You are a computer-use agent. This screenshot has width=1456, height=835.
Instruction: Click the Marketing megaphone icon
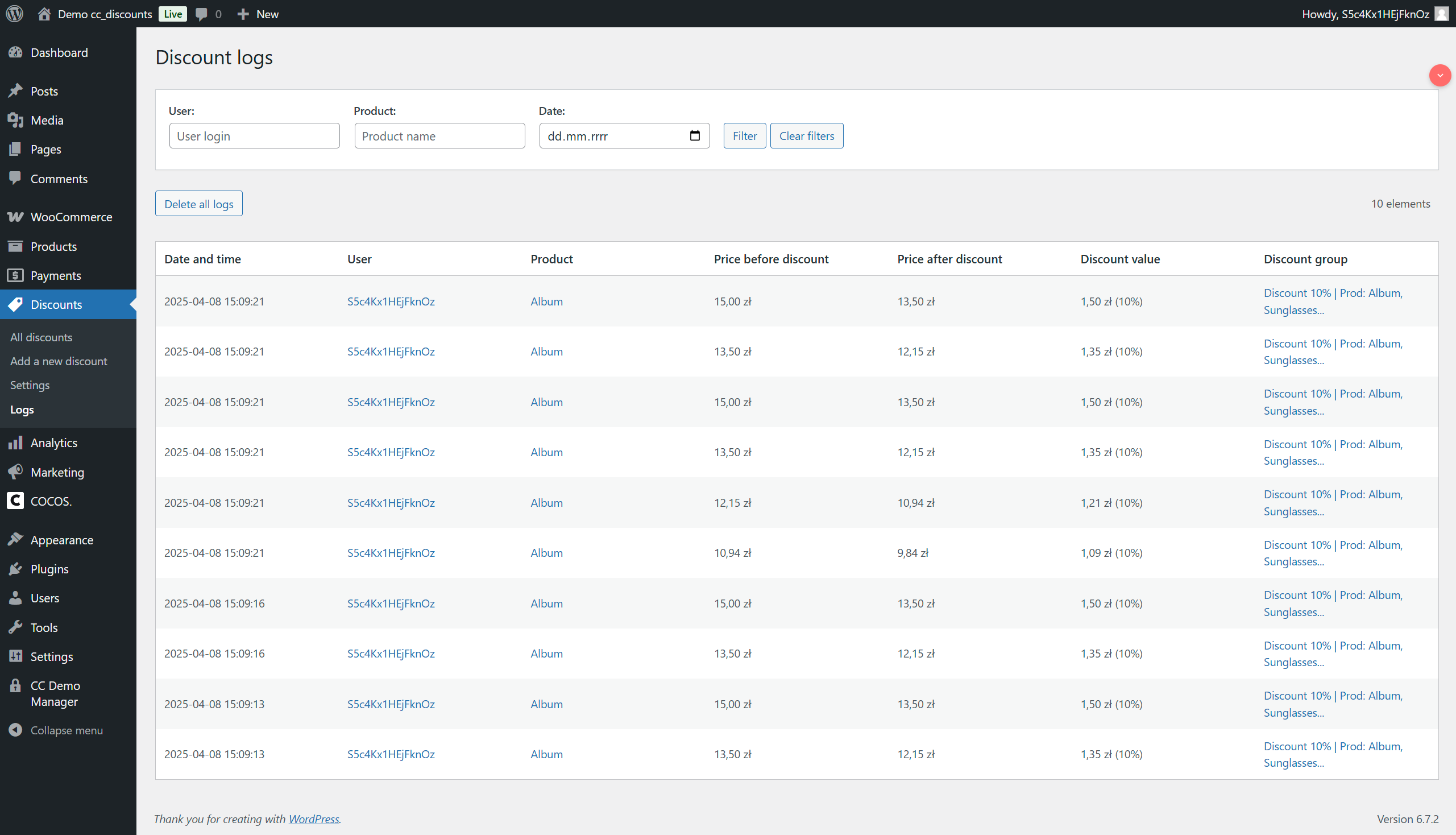[15, 472]
